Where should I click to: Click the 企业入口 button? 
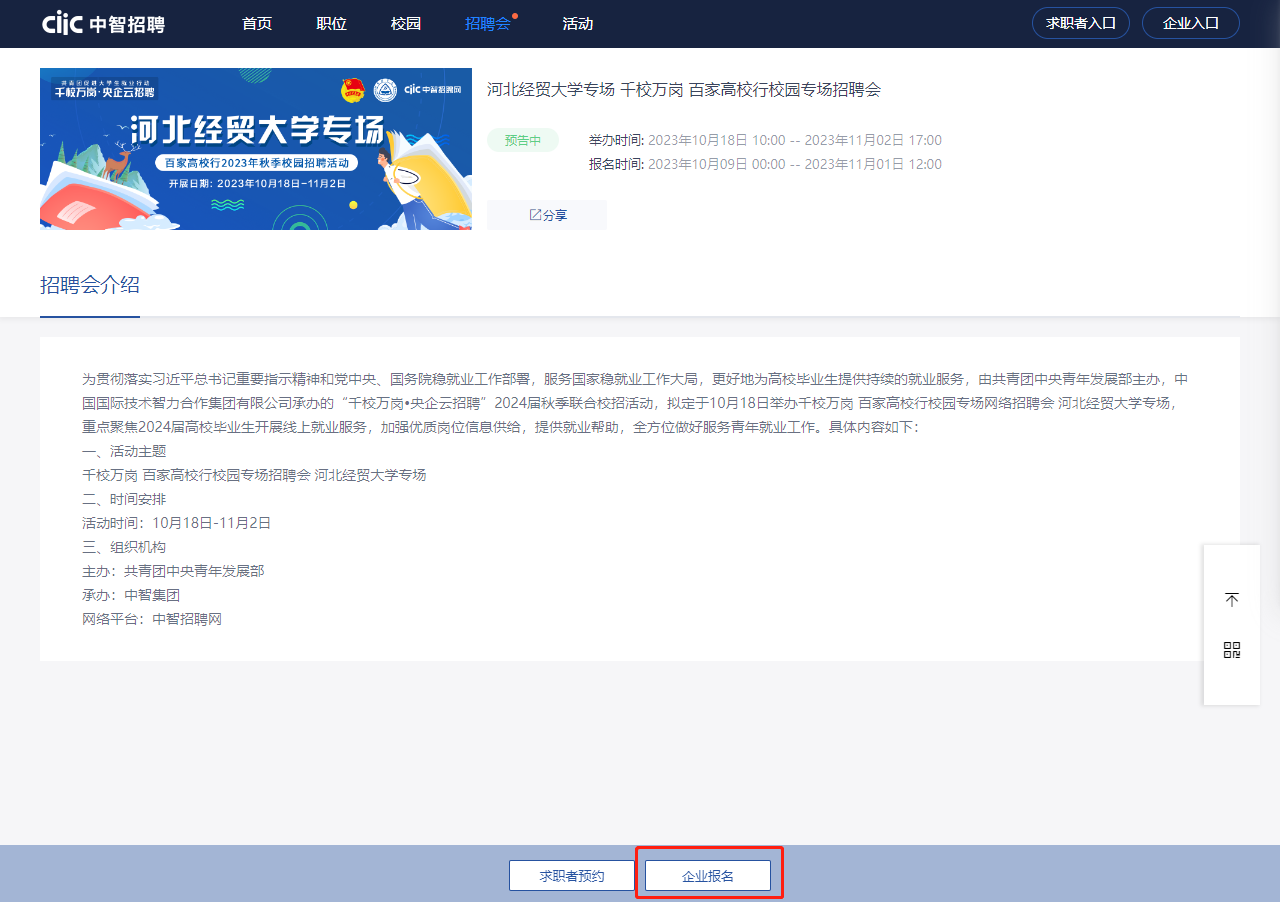pos(1191,23)
